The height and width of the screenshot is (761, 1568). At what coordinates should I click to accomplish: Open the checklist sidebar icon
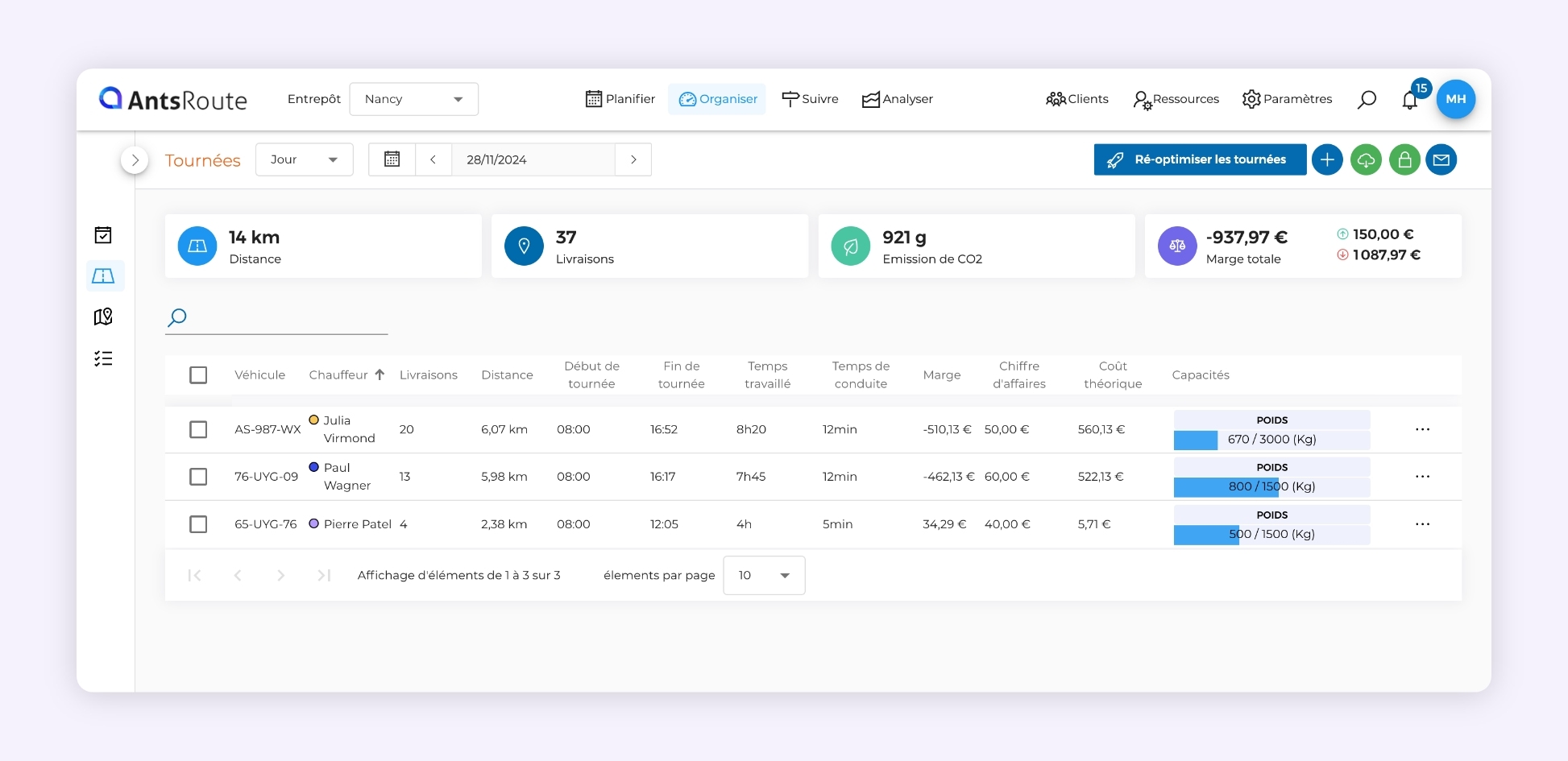click(x=103, y=358)
